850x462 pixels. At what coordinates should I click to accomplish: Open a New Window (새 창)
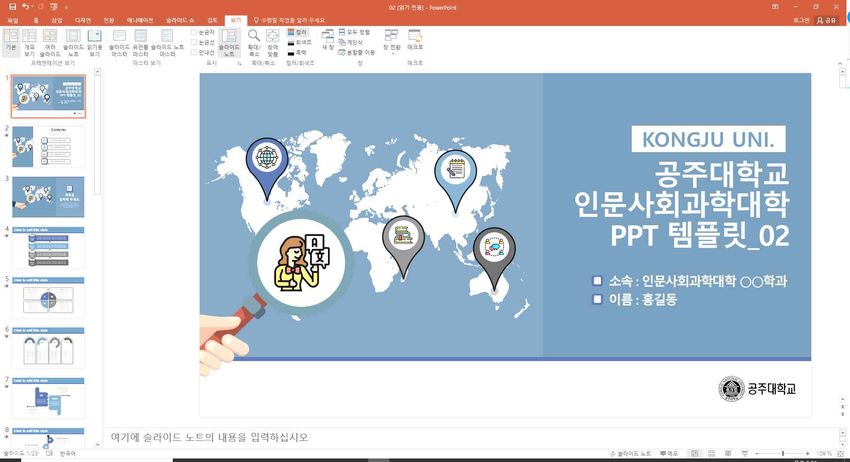(327, 40)
